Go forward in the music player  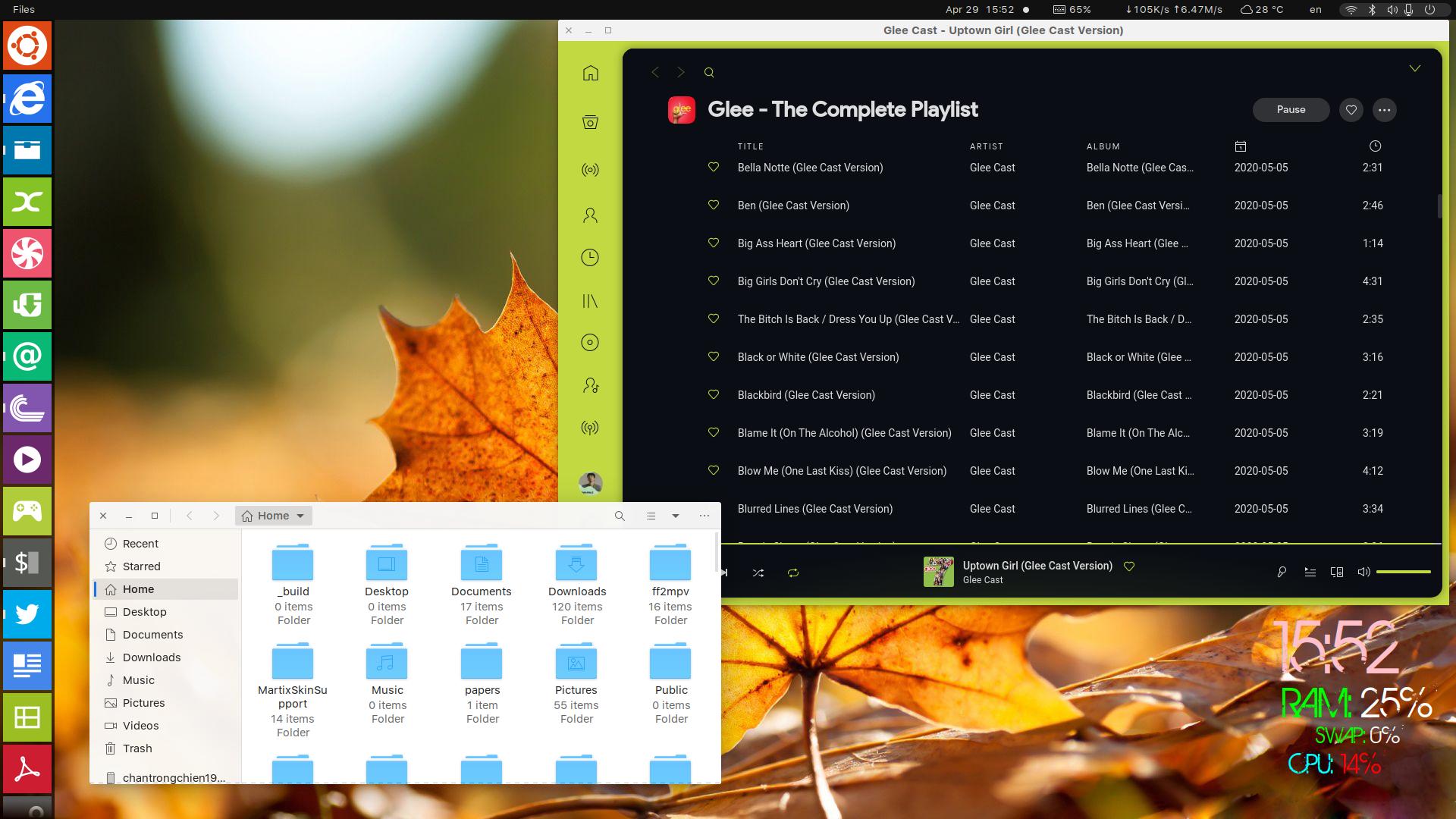[681, 72]
